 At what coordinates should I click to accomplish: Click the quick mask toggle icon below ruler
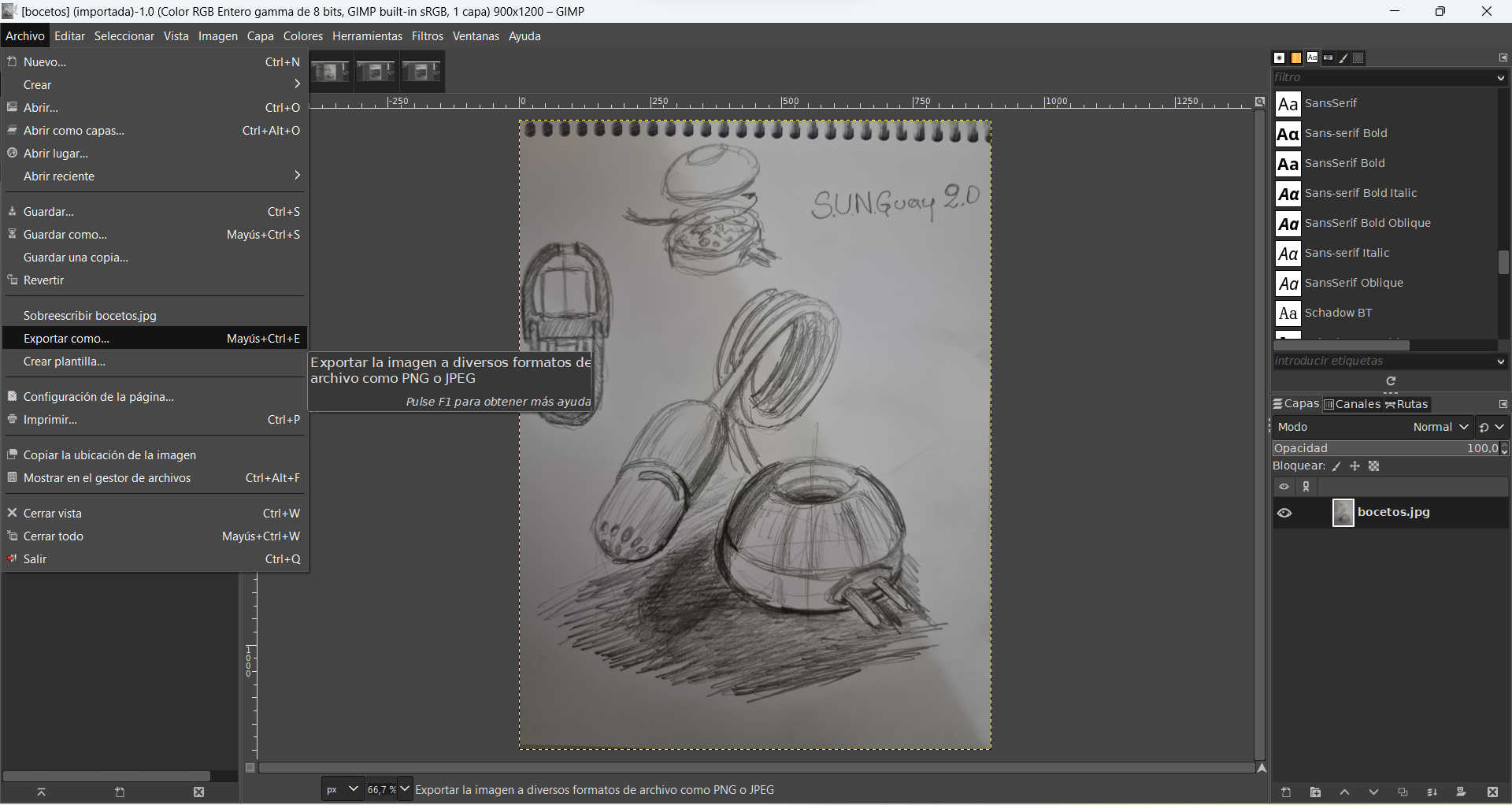pyautogui.click(x=250, y=768)
